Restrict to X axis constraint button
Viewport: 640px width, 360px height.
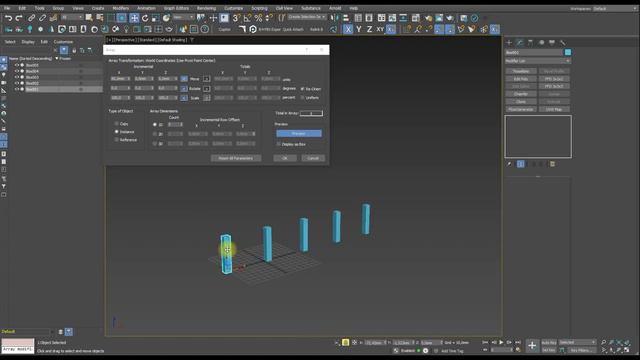[348, 29]
